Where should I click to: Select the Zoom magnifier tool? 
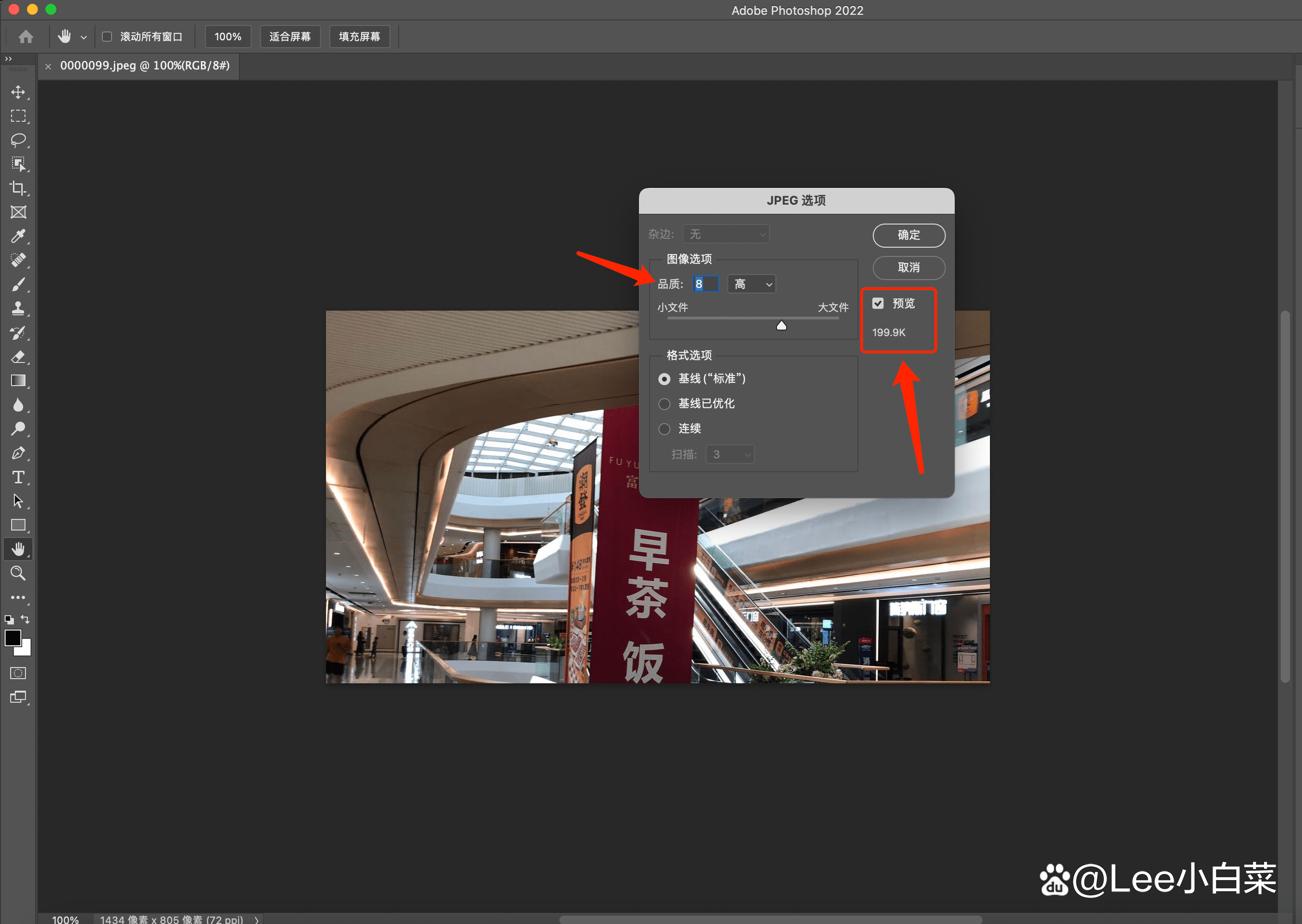[18, 573]
